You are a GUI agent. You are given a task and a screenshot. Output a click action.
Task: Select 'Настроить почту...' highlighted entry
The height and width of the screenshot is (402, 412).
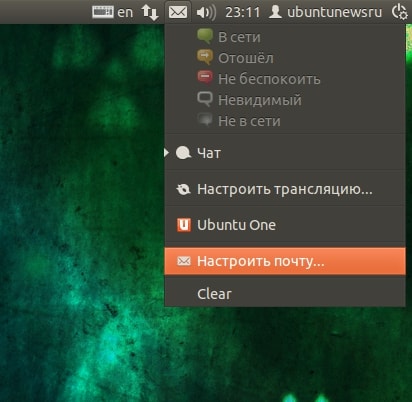285,261
